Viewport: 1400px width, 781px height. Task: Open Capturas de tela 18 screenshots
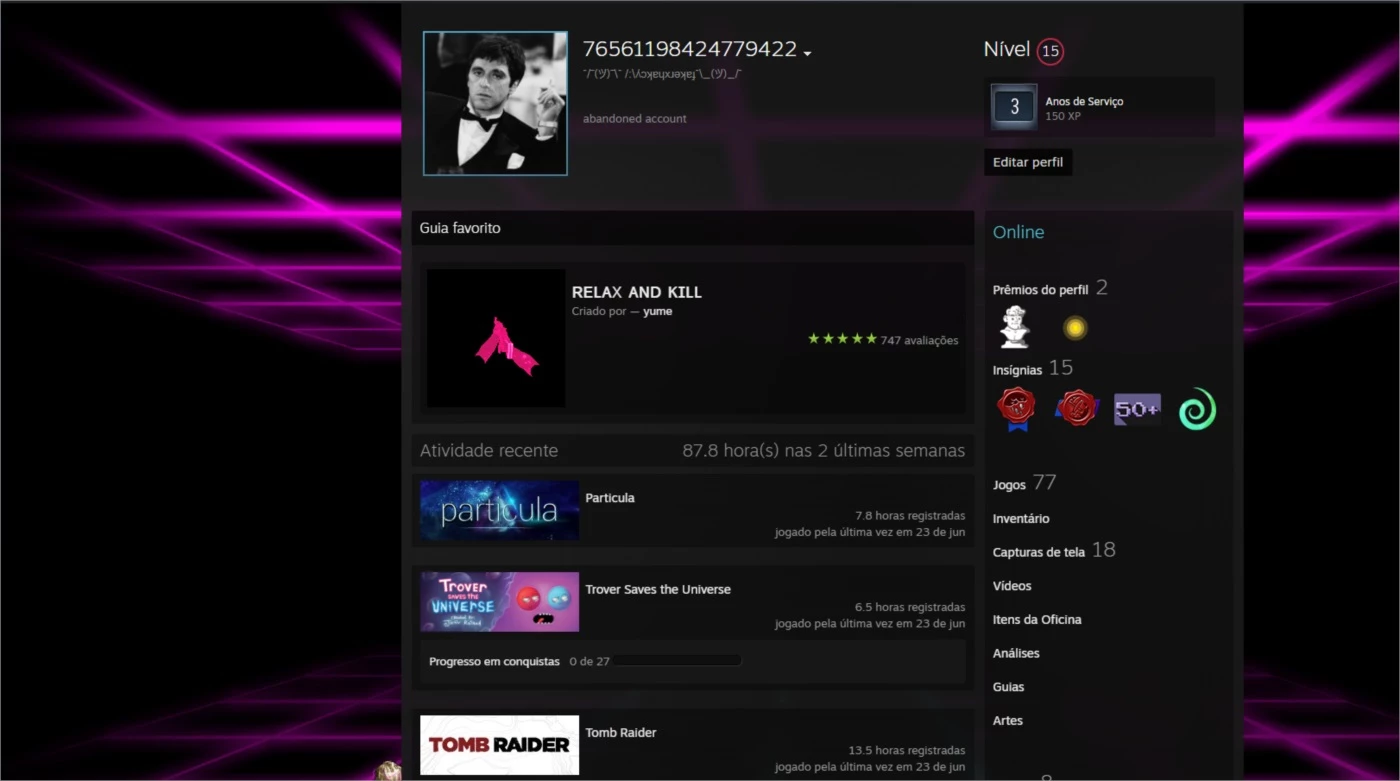pyautogui.click(x=1054, y=551)
